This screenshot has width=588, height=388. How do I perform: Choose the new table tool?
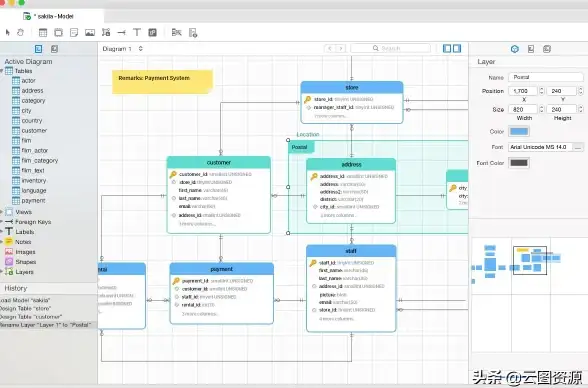pos(43,33)
